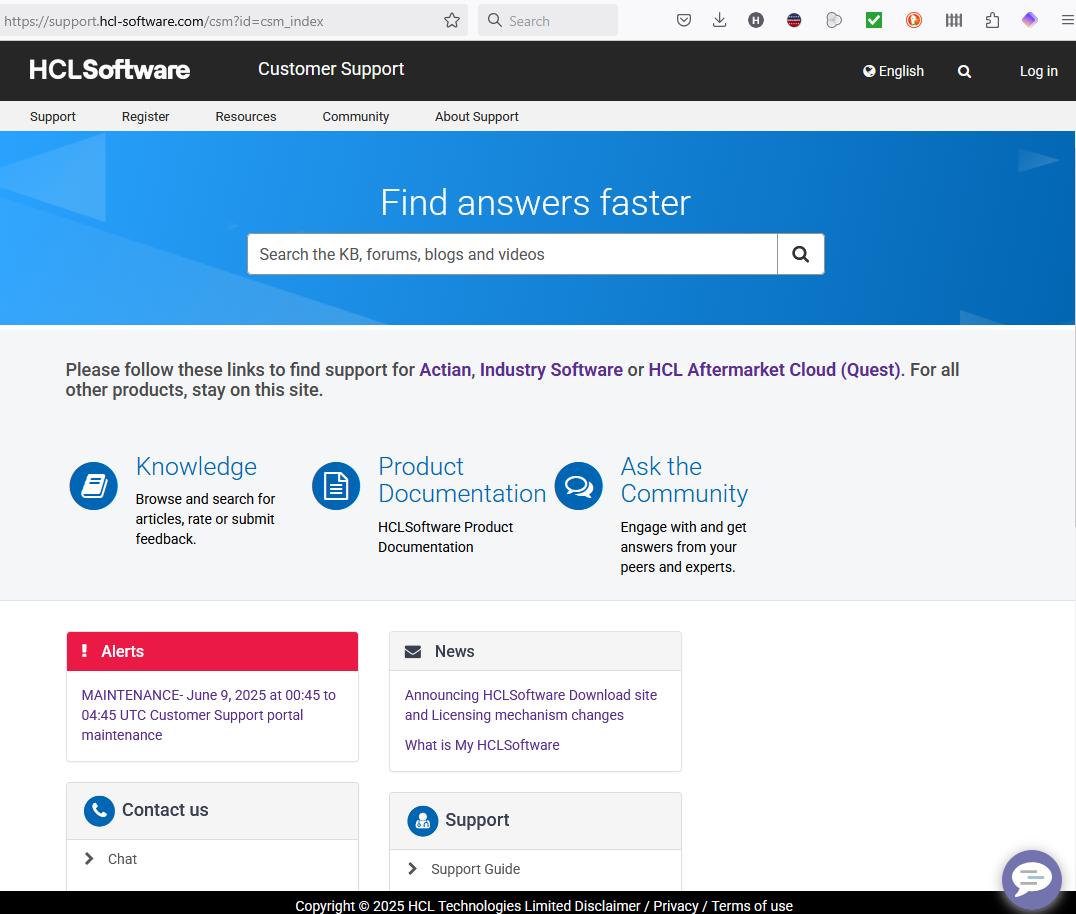Open the What is My HCLSoftware article

coord(482,745)
